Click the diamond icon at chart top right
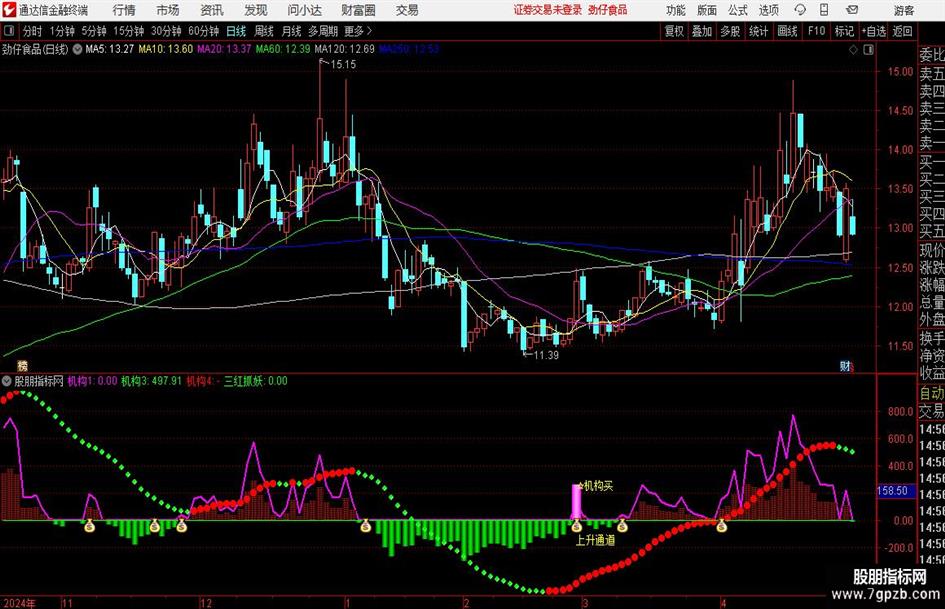 click(853, 50)
